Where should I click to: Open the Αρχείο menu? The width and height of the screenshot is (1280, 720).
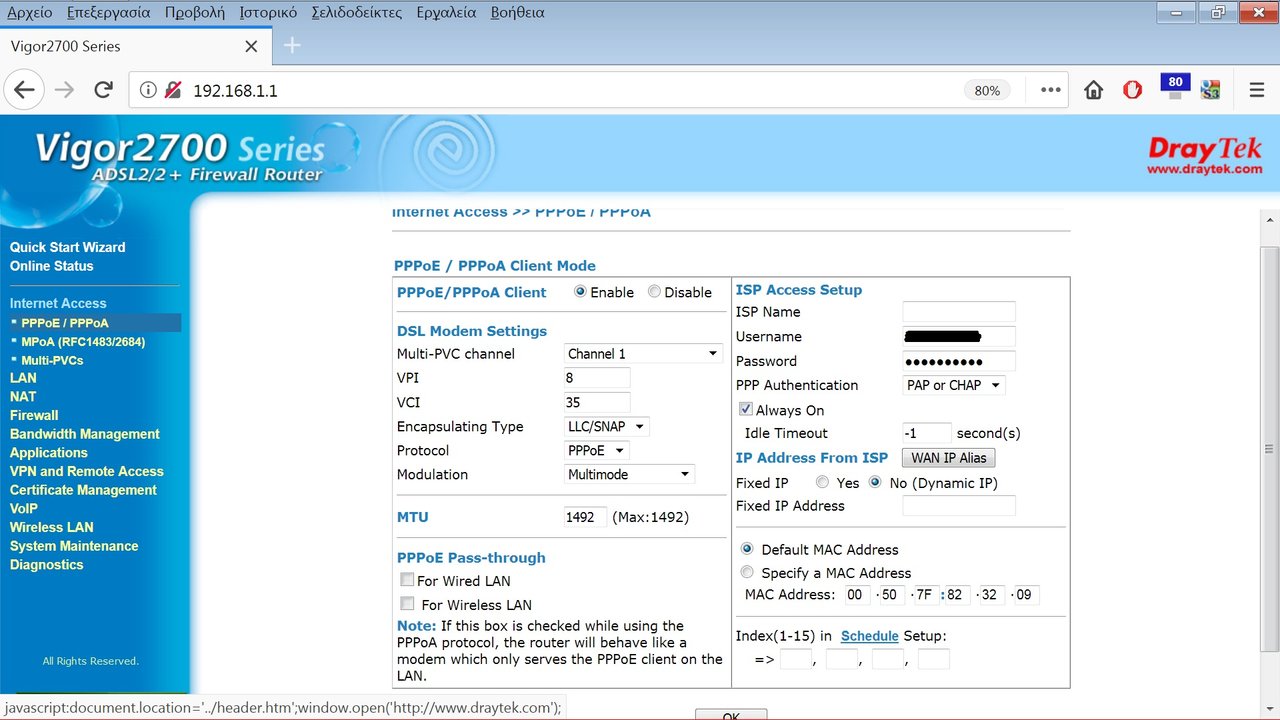[30, 13]
